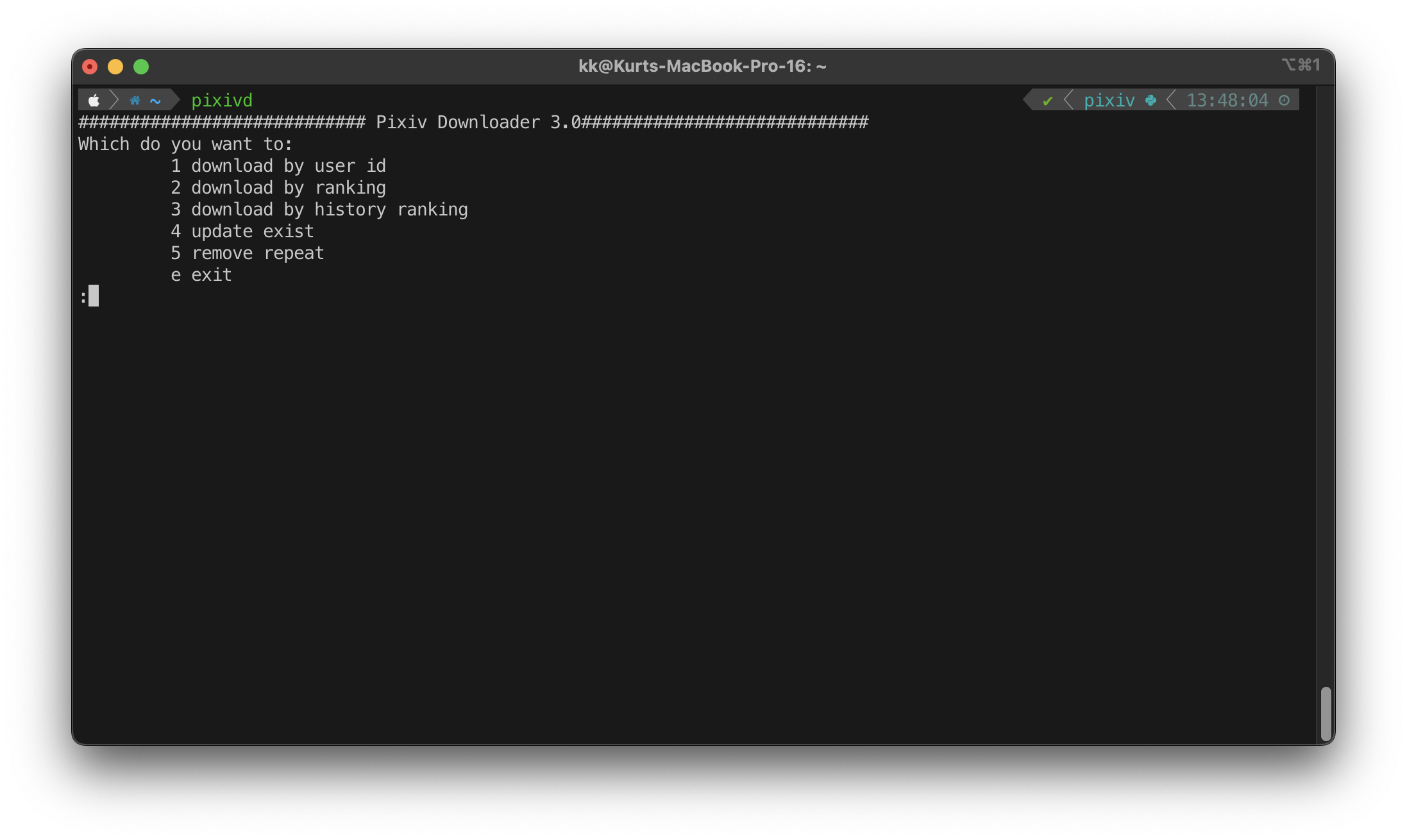The image size is (1407, 840).
Task: Click the terminal cursor at input prompt
Action: [x=94, y=296]
